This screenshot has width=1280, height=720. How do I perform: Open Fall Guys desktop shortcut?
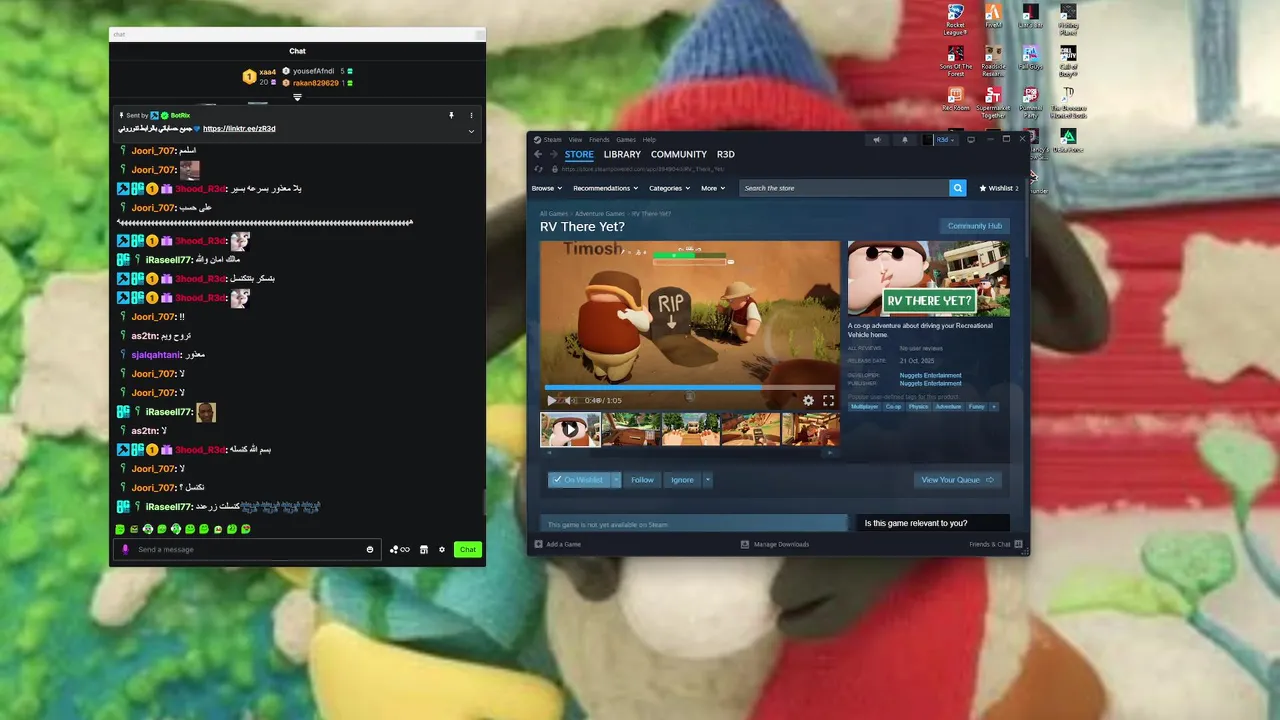click(x=1030, y=59)
